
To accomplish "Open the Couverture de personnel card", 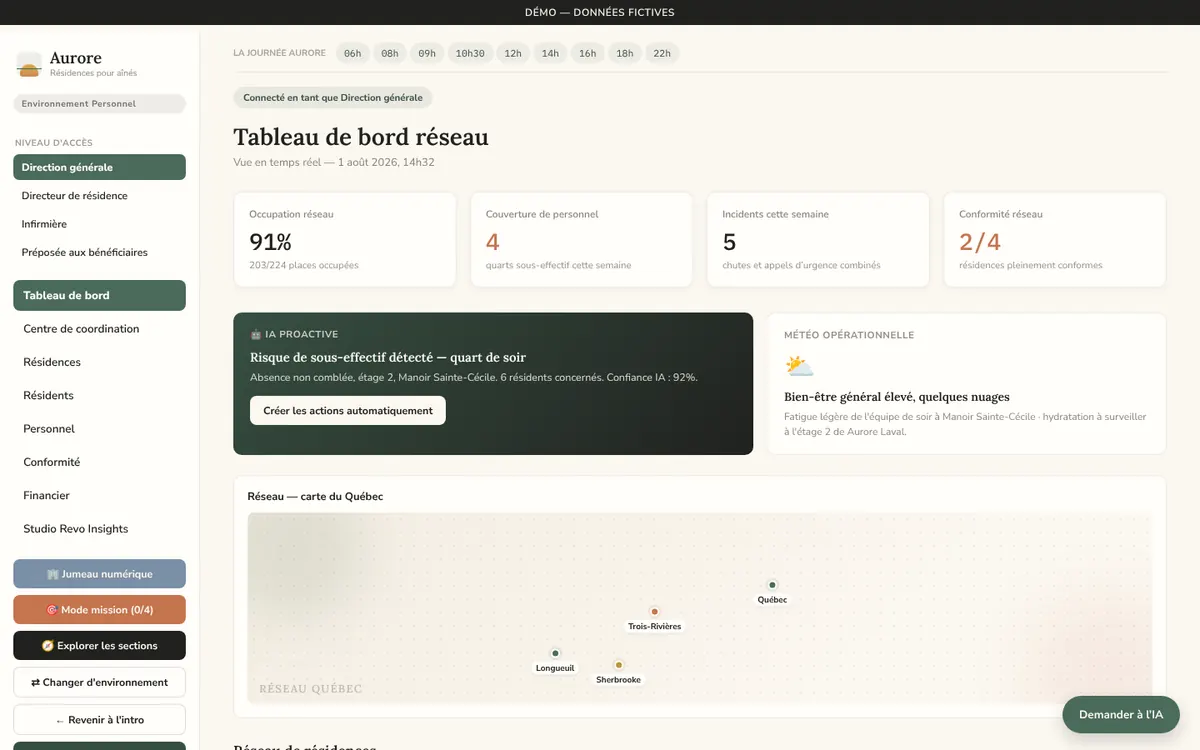I will pos(581,240).
